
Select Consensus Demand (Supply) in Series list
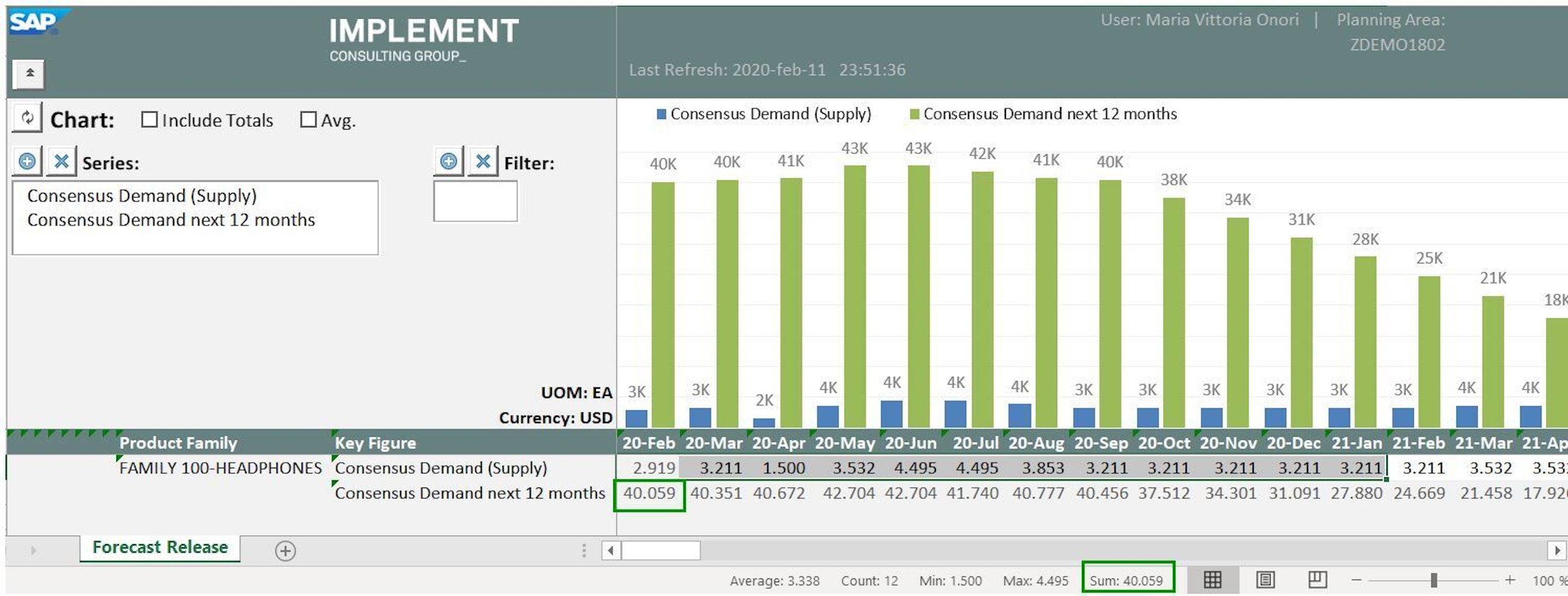click(142, 196)
